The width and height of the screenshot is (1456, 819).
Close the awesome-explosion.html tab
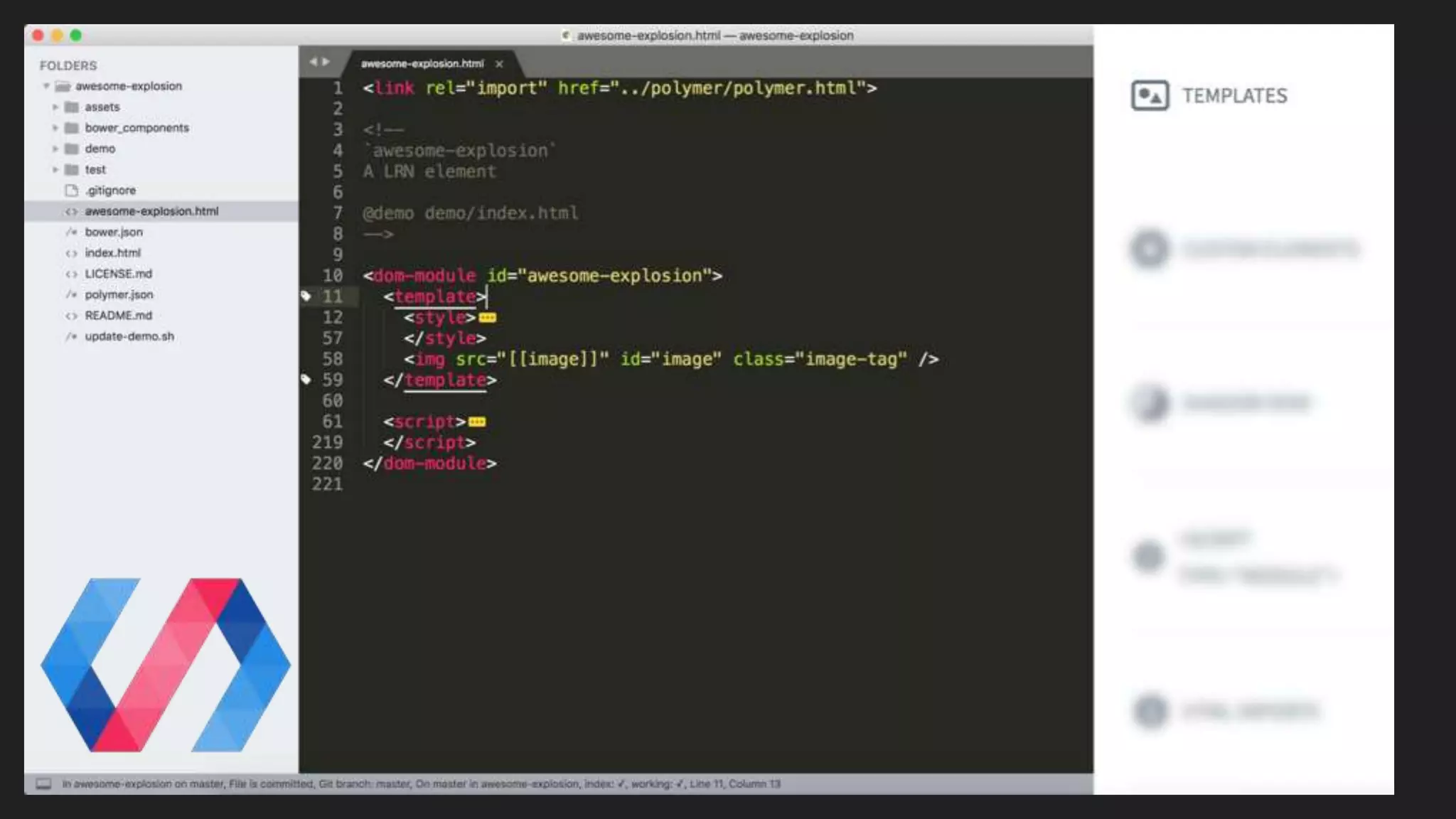(x=499, y=64)
